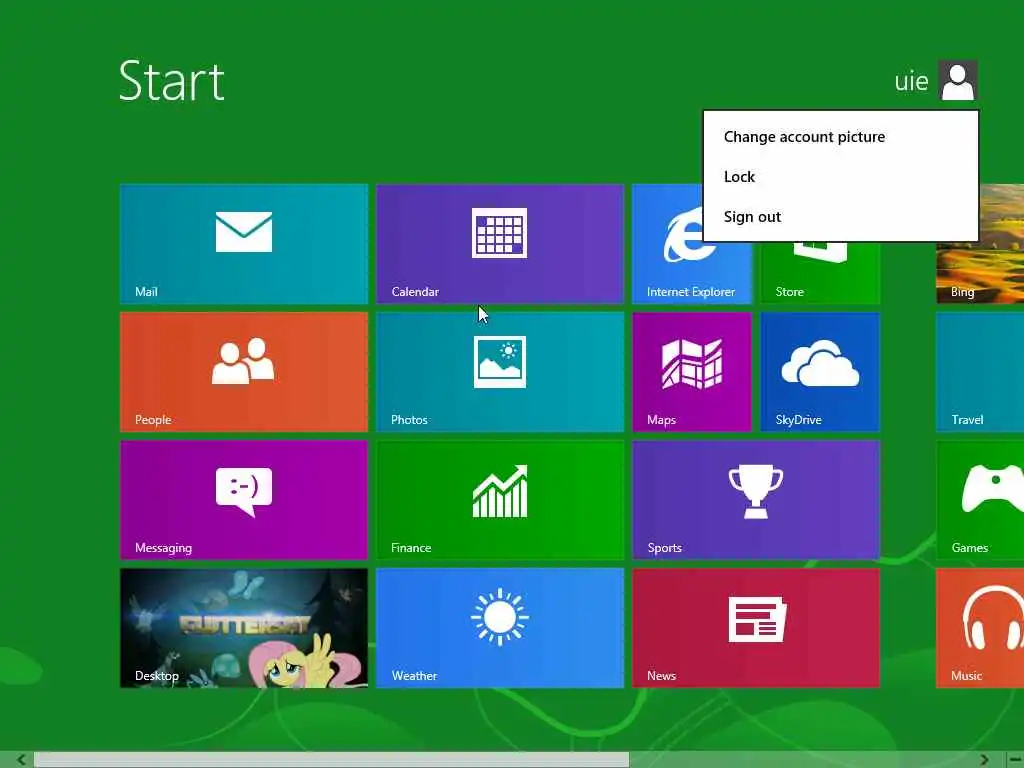Open the Maps tile

pos(692,372)
